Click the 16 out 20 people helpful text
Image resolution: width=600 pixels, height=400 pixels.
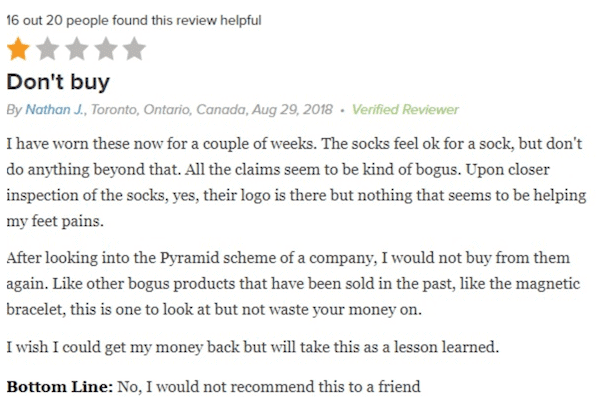click(134, 20)
